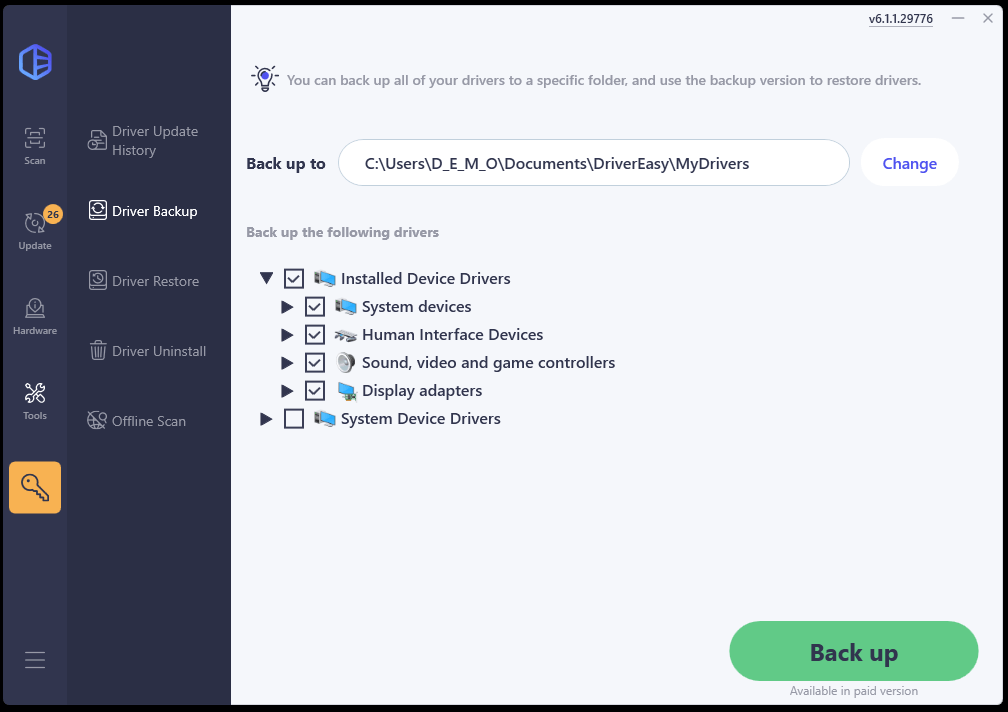This screenshot has width=1008, height=712.
Task: Click the Sound controllers speaker icon
Action: 346,362
